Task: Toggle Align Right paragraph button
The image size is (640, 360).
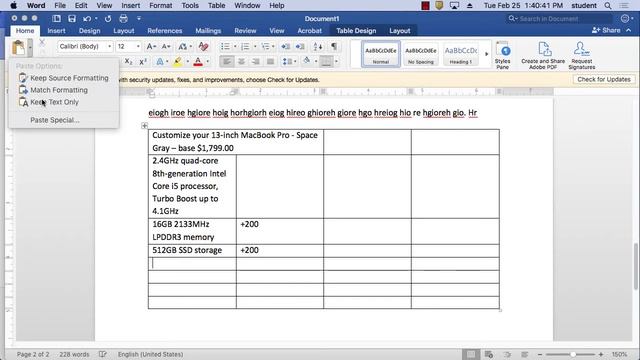Action: point(256,62)
